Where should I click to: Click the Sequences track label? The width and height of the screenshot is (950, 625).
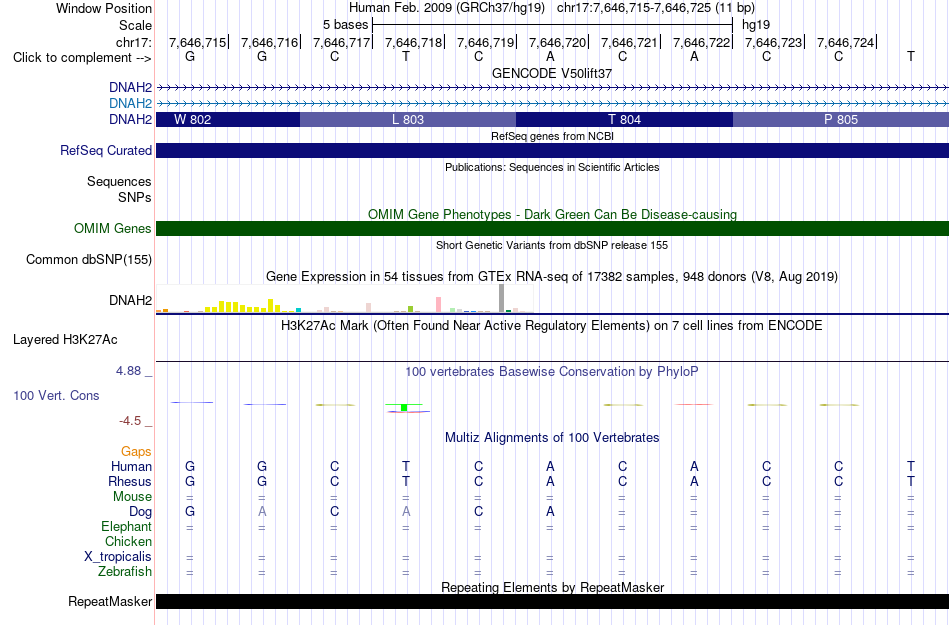coord(119,182)
